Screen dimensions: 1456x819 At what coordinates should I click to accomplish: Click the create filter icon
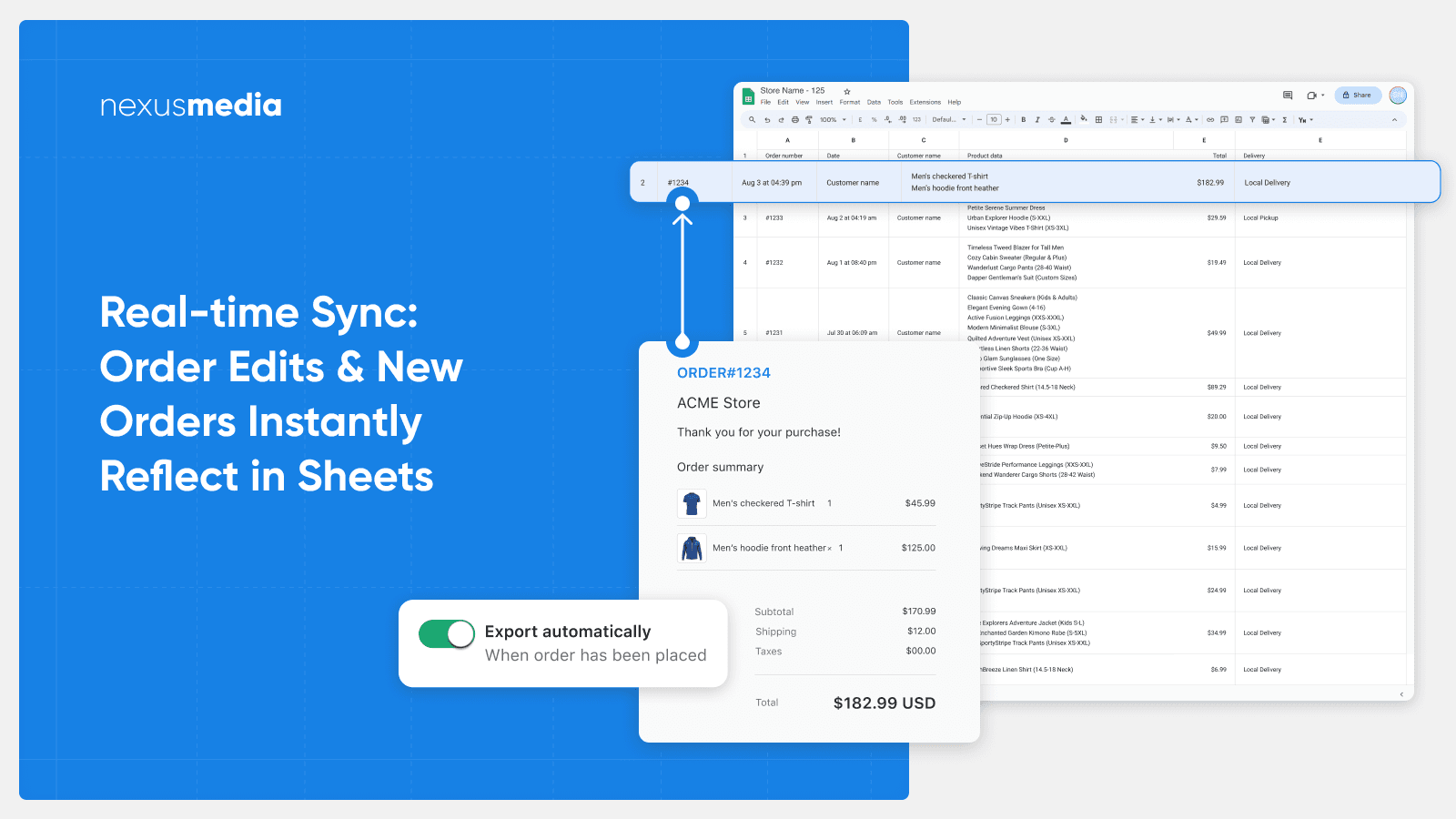[x=1252, y=120]
